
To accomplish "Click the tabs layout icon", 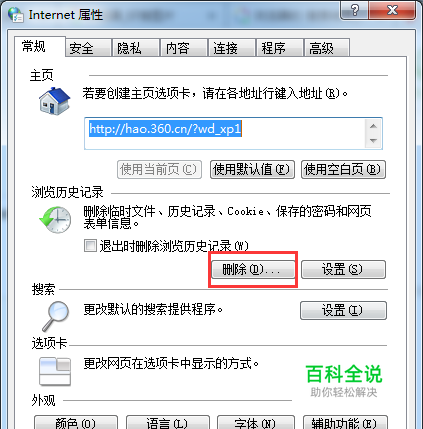I will (x=55, y=371).
